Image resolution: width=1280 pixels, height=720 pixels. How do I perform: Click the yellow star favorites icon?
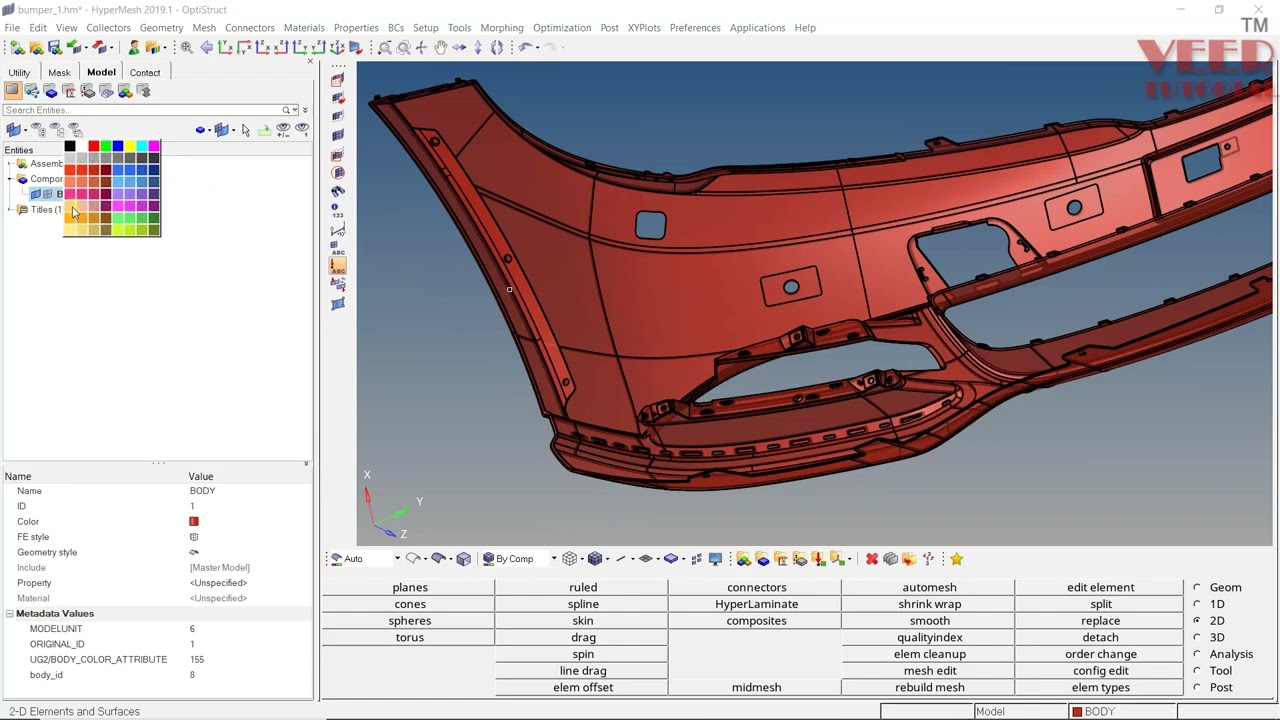pos(957,559)
